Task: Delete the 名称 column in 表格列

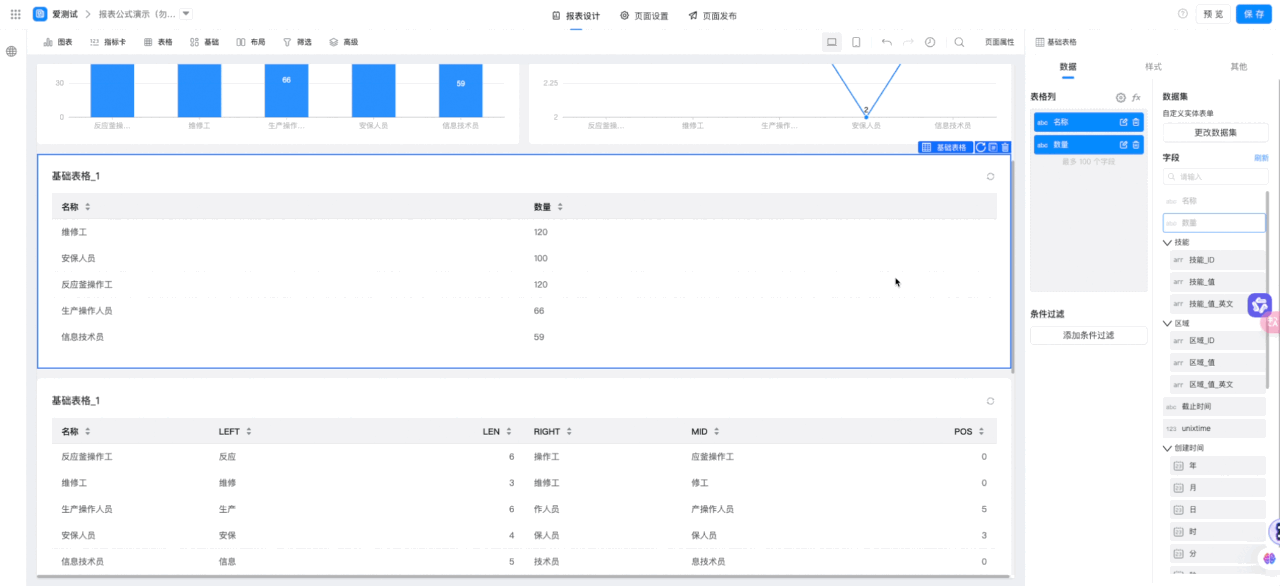Action: click(1136, 122)
